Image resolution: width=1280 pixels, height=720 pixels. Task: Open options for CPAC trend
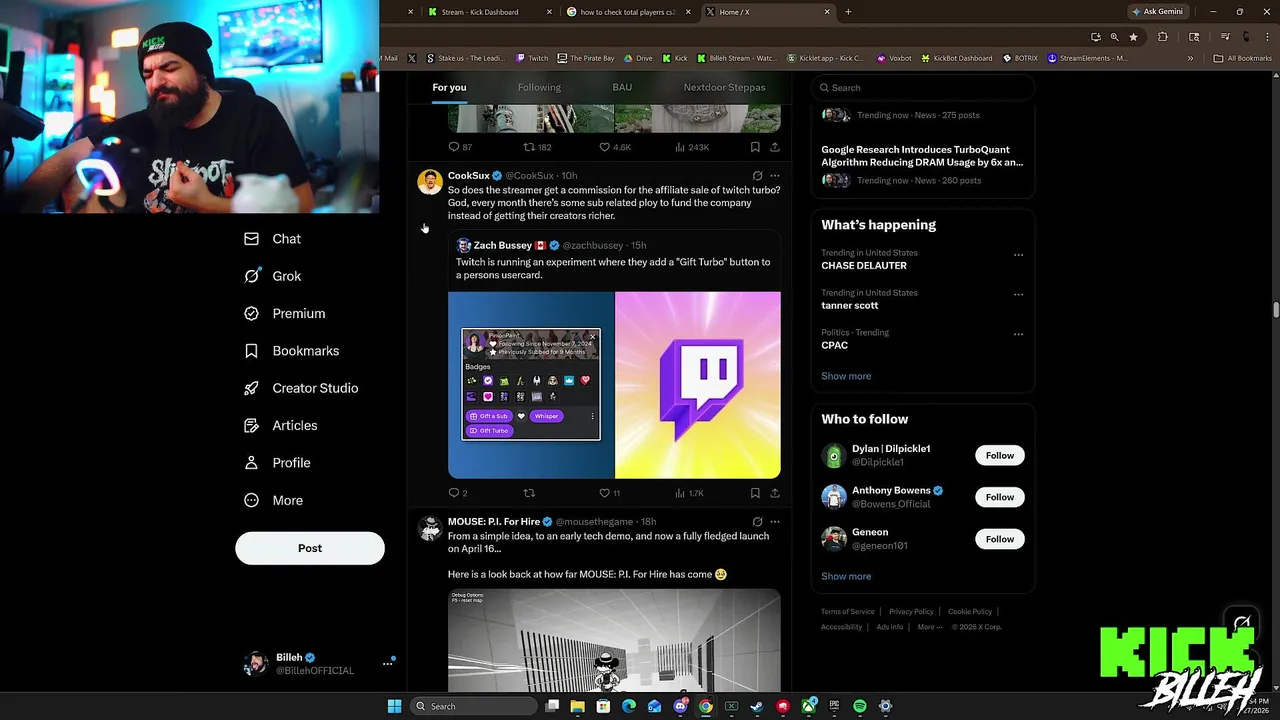[1018, 334]
